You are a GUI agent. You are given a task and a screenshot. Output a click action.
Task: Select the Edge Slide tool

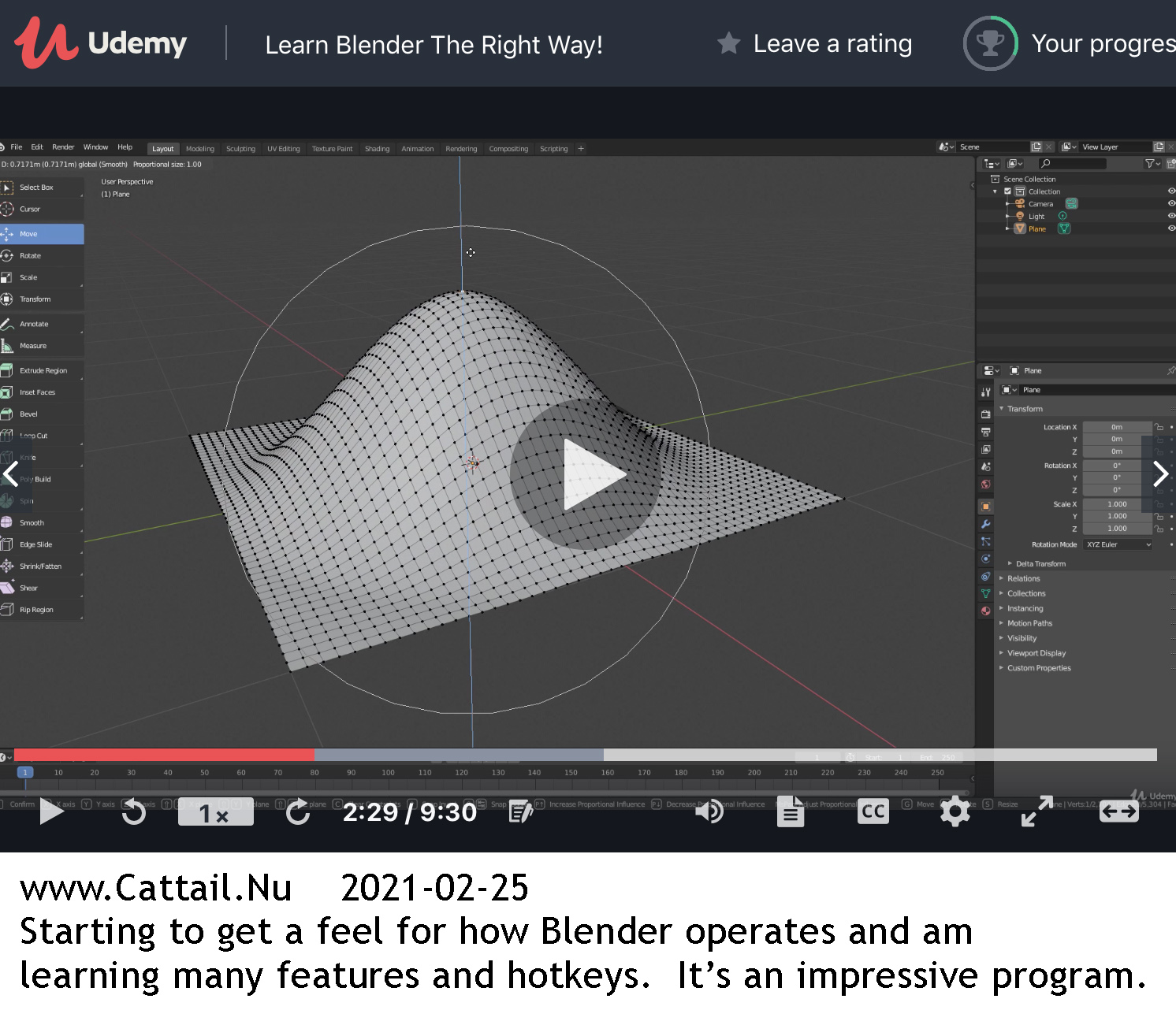[x=42, y=544]
